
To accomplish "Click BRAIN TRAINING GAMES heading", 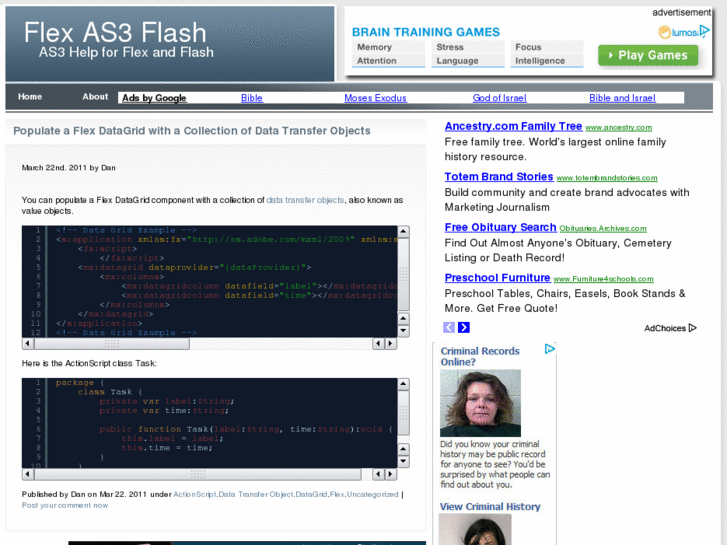I will pyautogui.click(x=426, y=32).
